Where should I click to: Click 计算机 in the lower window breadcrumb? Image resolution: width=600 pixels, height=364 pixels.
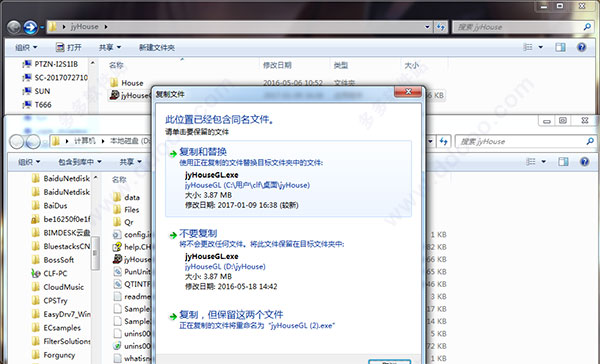point(85,141)
